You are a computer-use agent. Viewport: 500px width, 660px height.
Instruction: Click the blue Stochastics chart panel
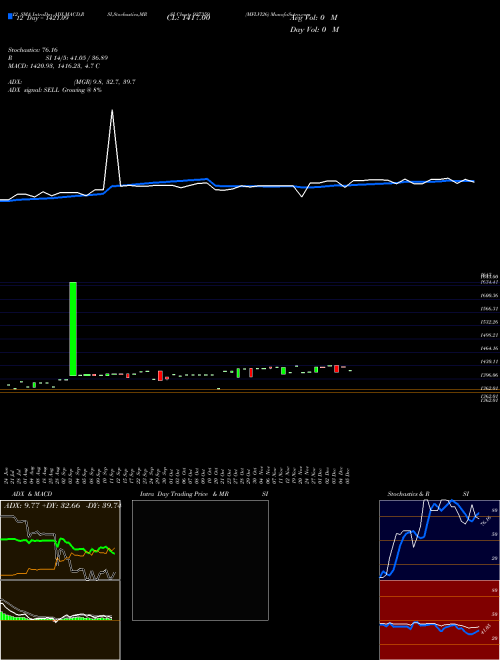[439, 540]
